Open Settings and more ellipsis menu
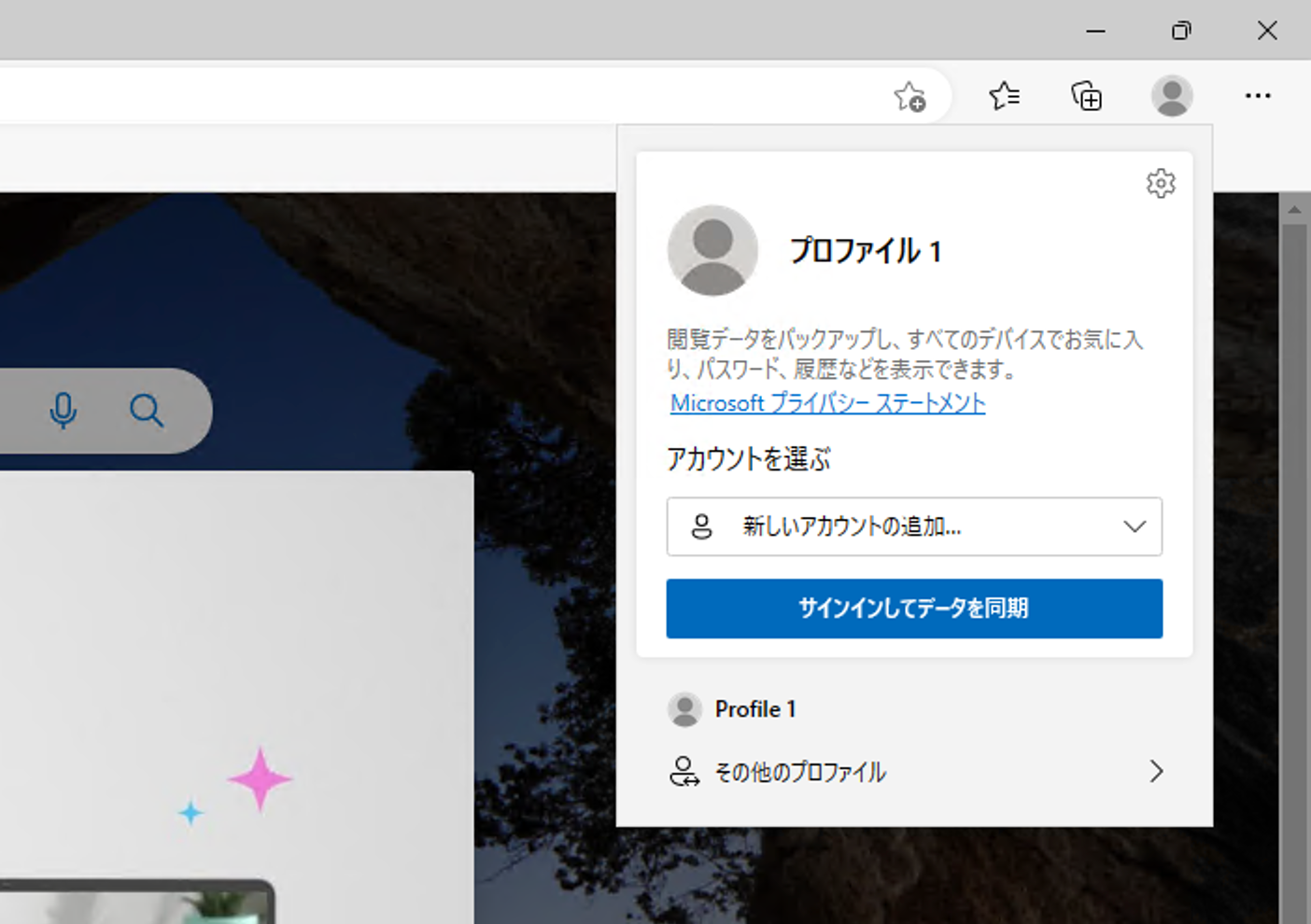This screenshot has width=1311, height=924. pos(1258,96)
